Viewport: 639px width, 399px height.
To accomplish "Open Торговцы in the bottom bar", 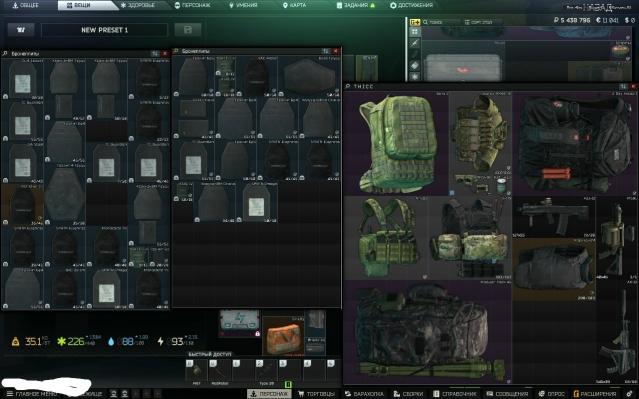I will [316, 394].
